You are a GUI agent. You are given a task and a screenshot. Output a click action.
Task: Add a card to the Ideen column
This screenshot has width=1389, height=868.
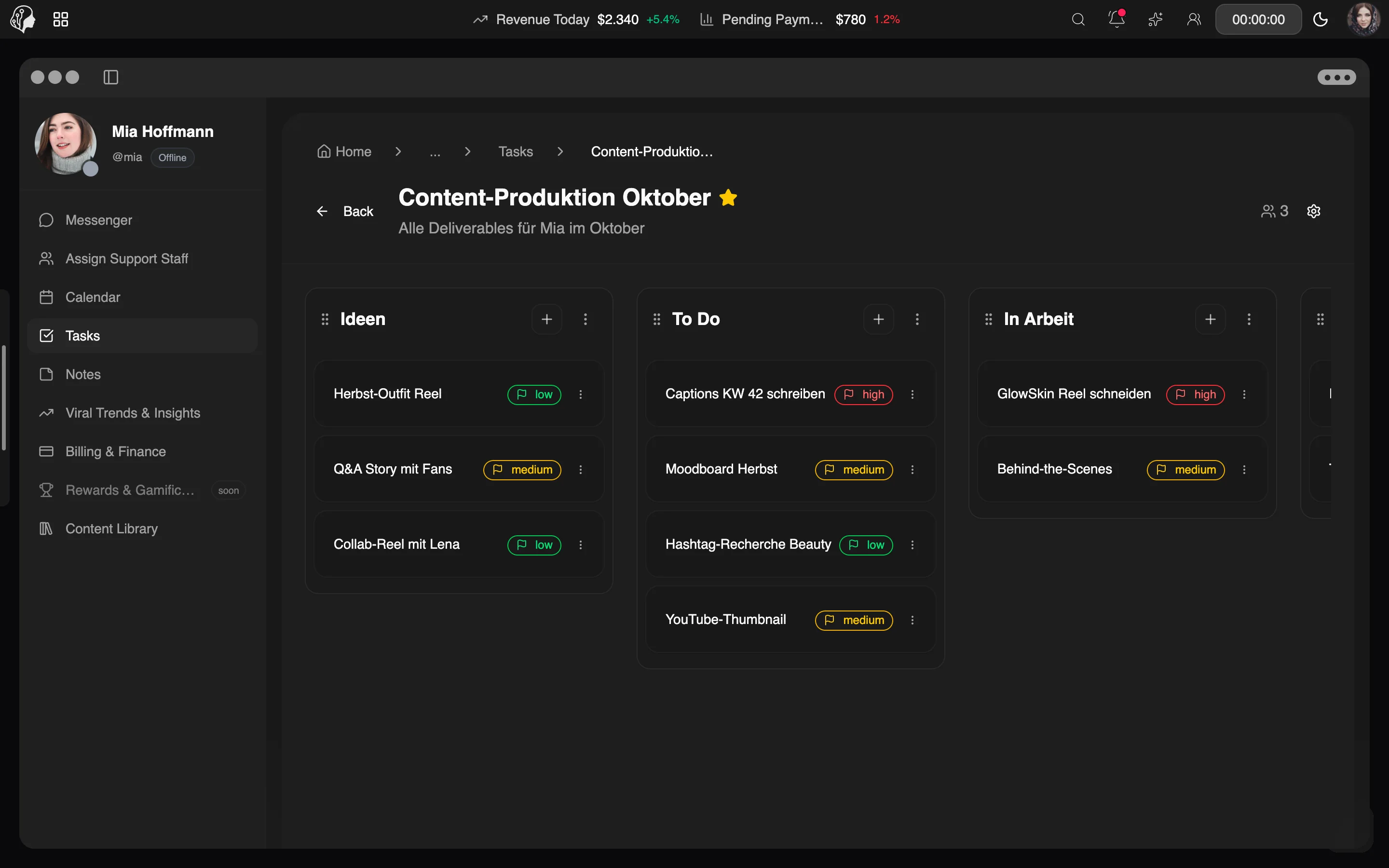(546, 319)
